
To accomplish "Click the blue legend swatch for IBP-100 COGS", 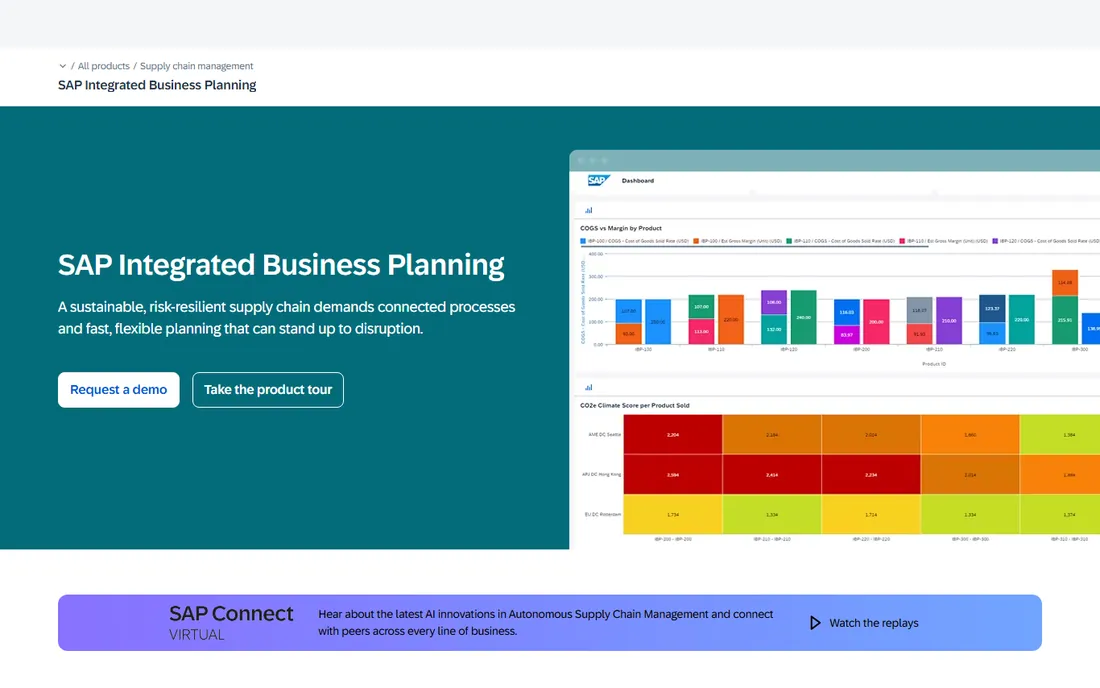I will [x=583, y=241].
